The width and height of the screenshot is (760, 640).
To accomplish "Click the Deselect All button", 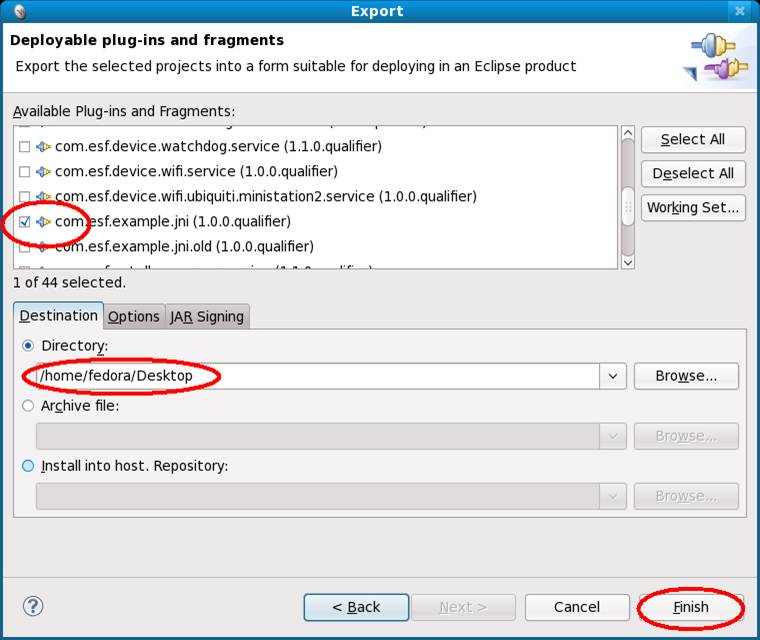I will pyautogui.click(x=693, y=174).
